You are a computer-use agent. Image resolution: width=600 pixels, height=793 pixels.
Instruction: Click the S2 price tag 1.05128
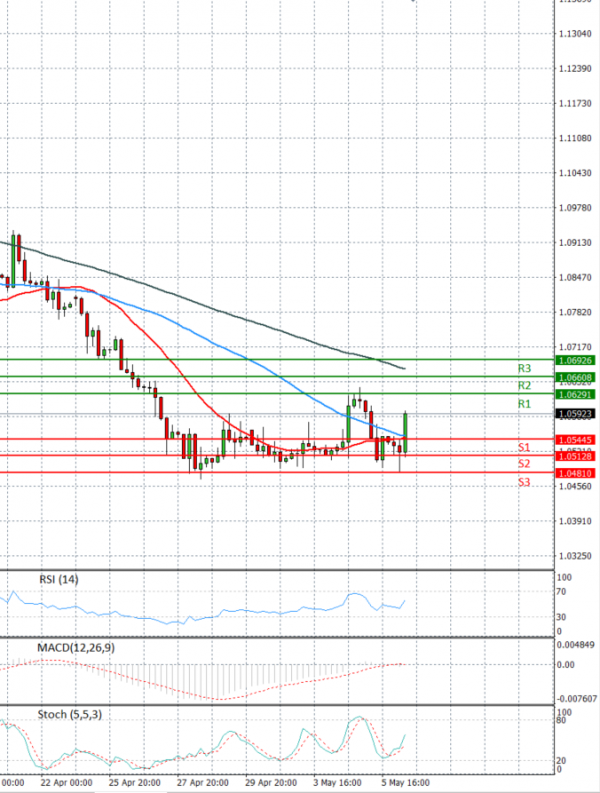(575, 457)
